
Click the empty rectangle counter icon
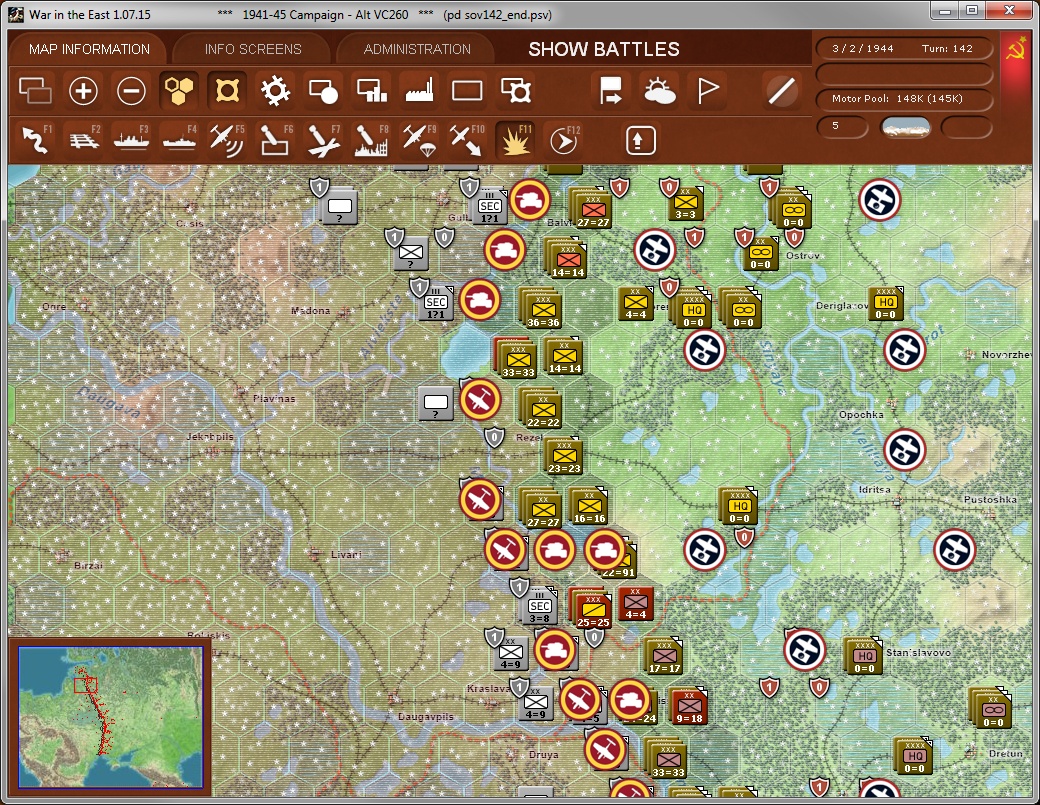467,91
